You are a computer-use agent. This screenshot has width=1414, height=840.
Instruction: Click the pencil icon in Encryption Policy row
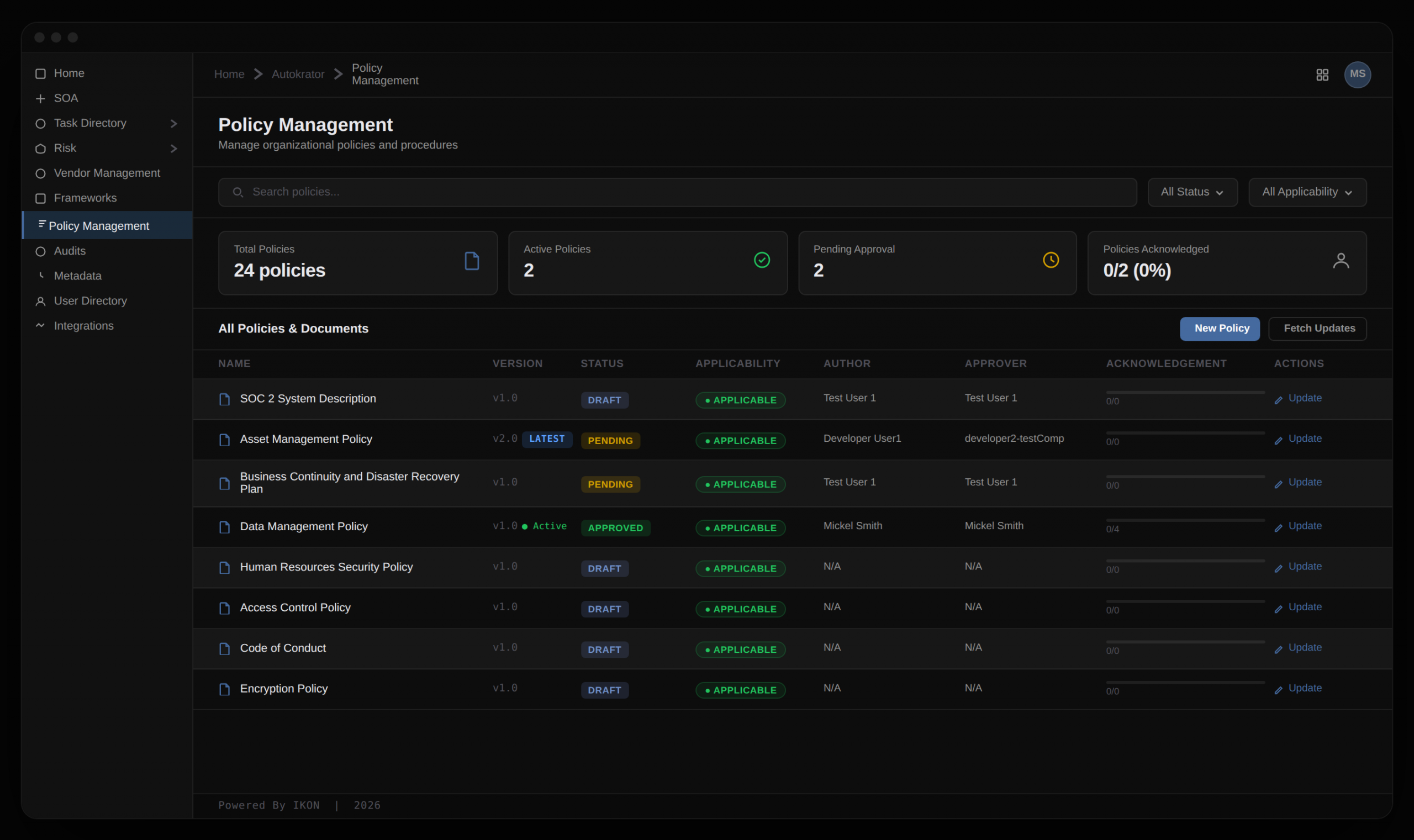pos(1278,690)
